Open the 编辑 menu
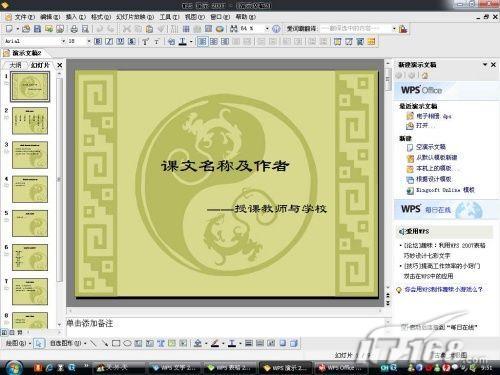 [50, 17]
